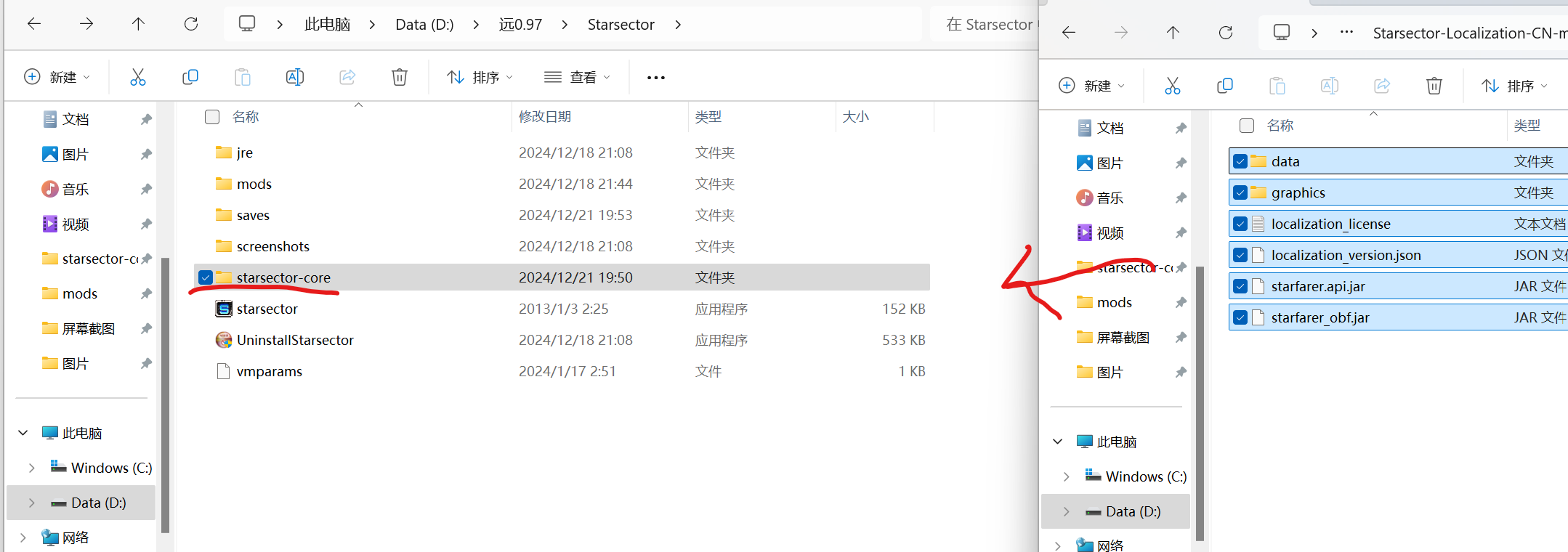This screenshot has height=552, width=1568.
Task: Click the 修改日期 column header
Action: pyautogui.click(x=545, y=117)
